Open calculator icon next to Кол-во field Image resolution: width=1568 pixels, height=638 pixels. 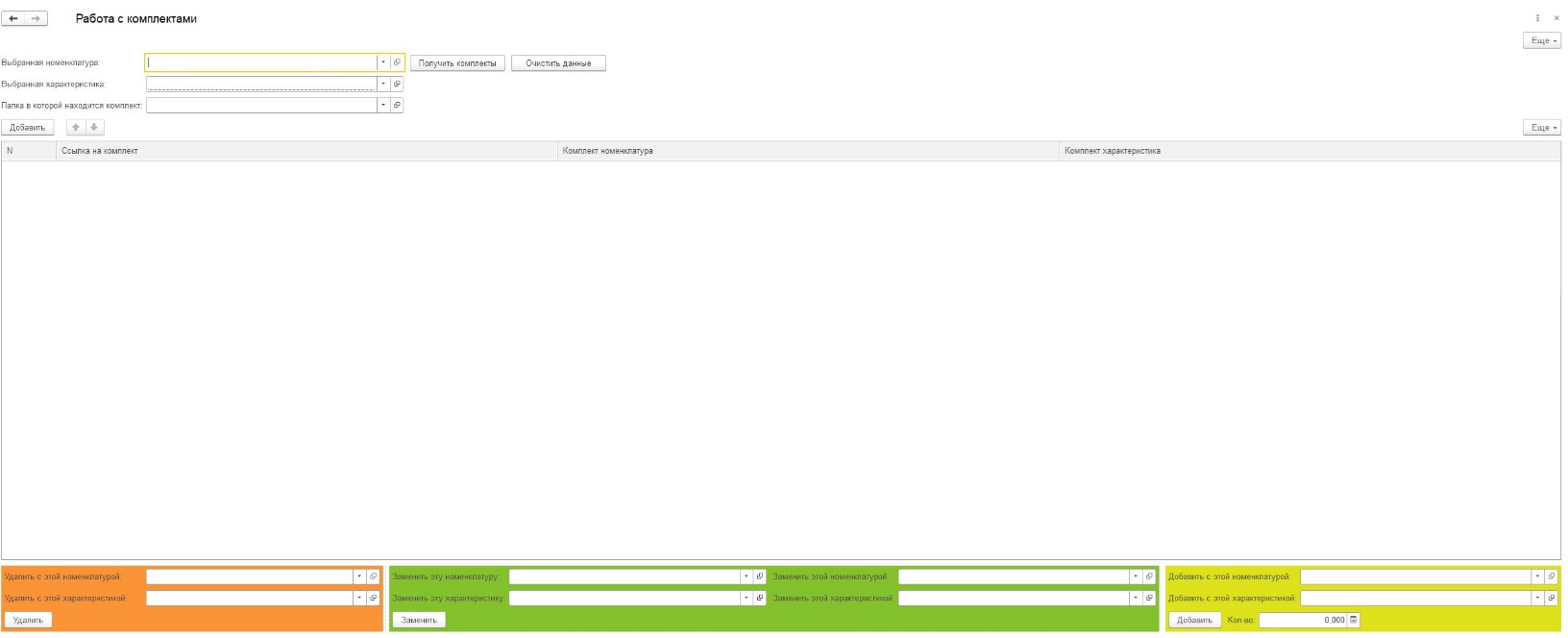(x=1354, y=620)
